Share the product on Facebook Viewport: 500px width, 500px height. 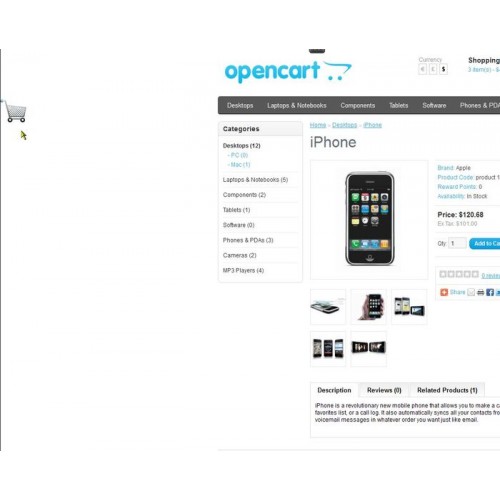point(490,292)
